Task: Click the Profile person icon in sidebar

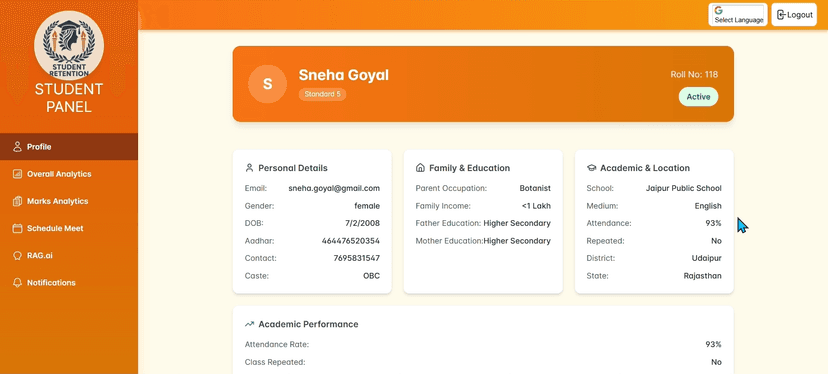Action: pyautogui.click(x=17, y=147)
